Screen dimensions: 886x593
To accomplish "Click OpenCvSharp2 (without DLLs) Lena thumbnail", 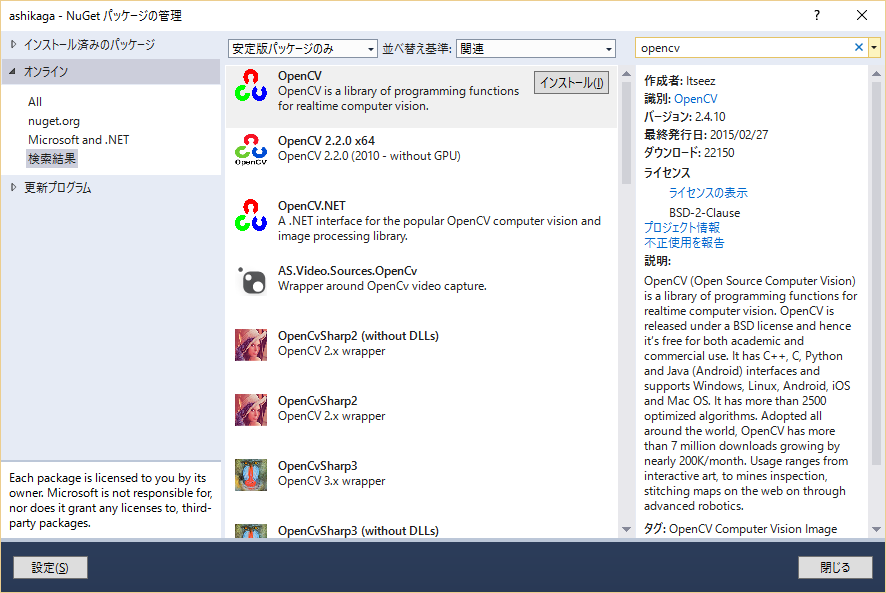I will point(251,345).
